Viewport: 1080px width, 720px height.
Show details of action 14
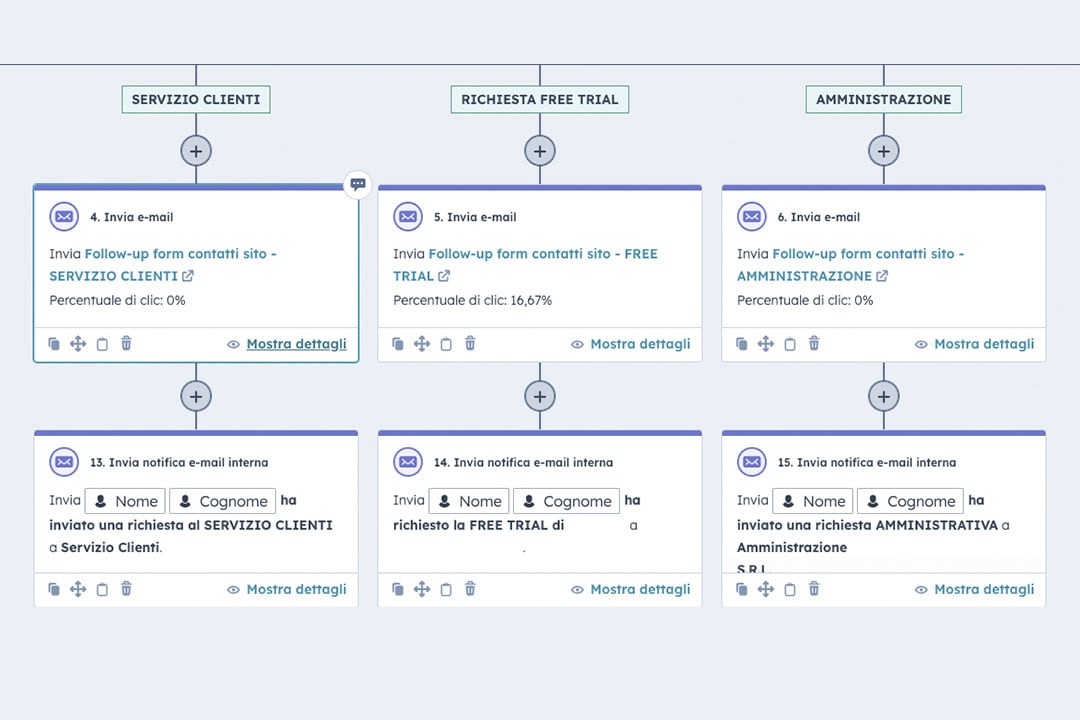631,589
